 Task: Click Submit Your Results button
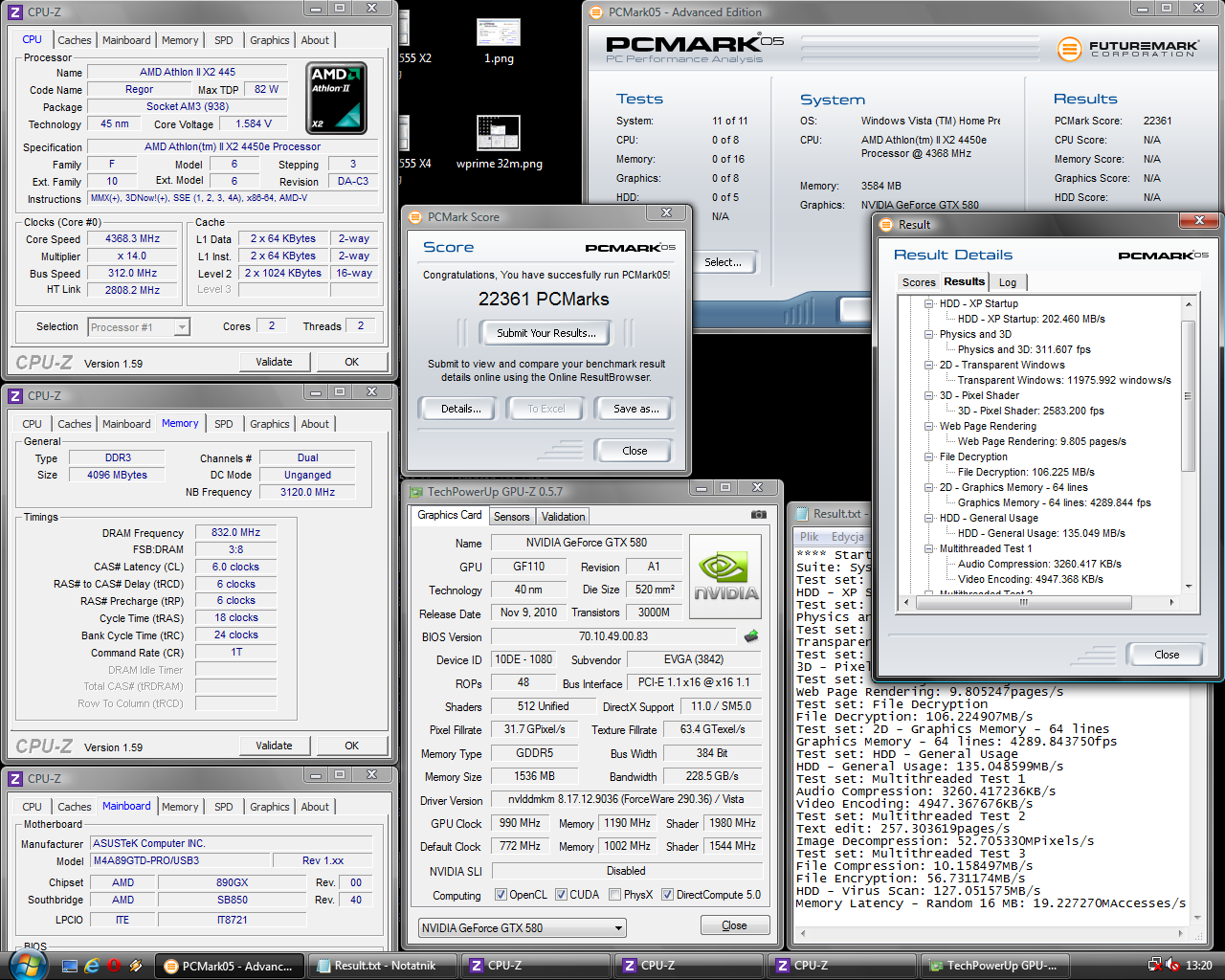(546, 333)
